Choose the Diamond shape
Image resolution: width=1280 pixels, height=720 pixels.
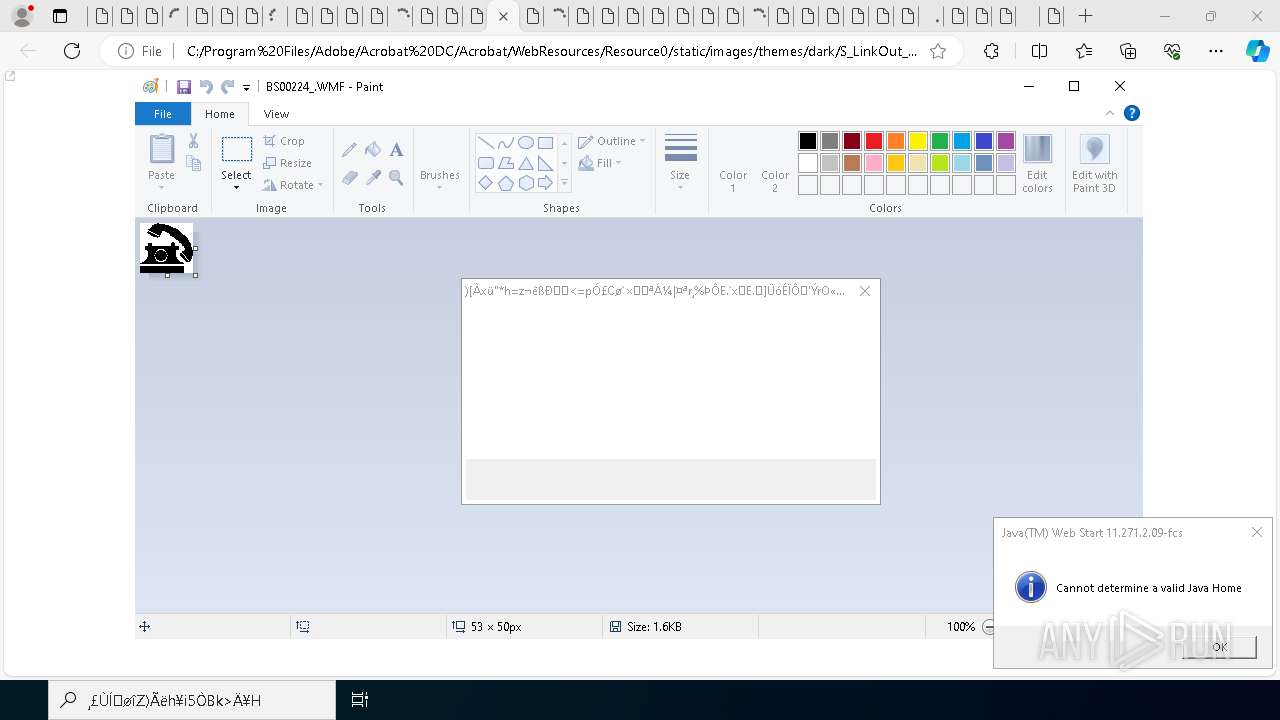click(485, 183)
